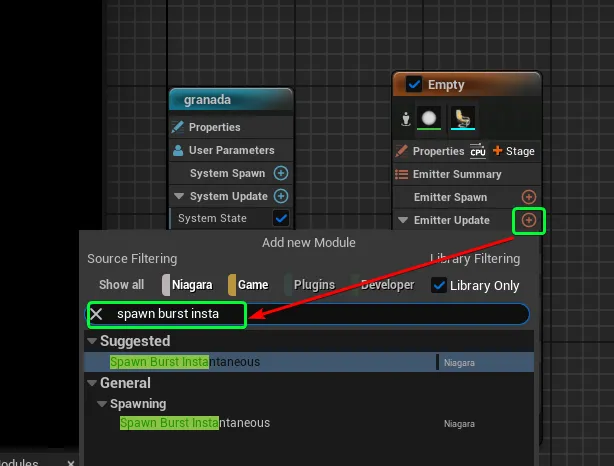
Task: Click the plus icon next to Emitter Update
Action: point(529,220)
